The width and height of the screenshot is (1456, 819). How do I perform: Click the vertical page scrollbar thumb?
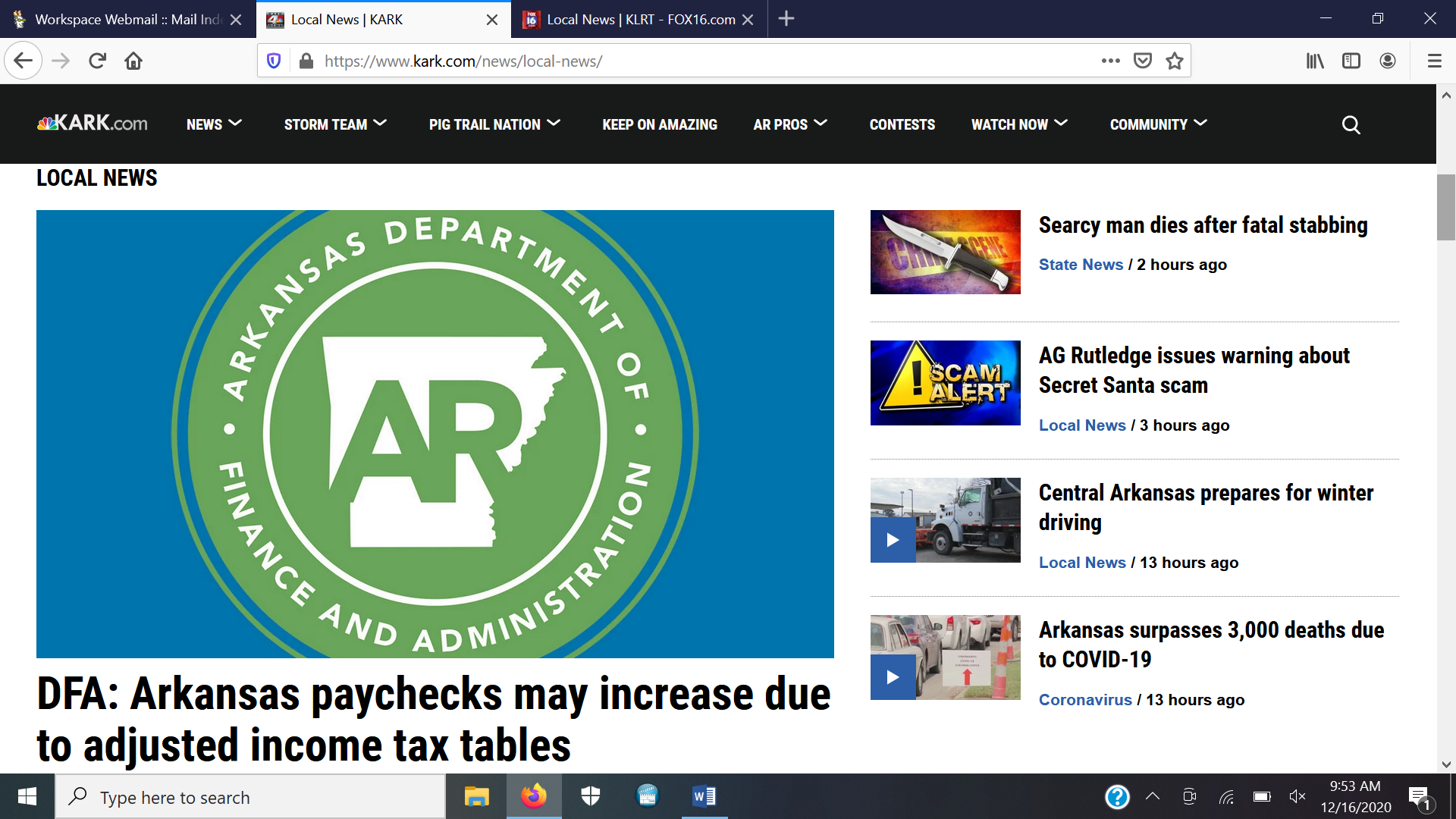coord(1445,207)
